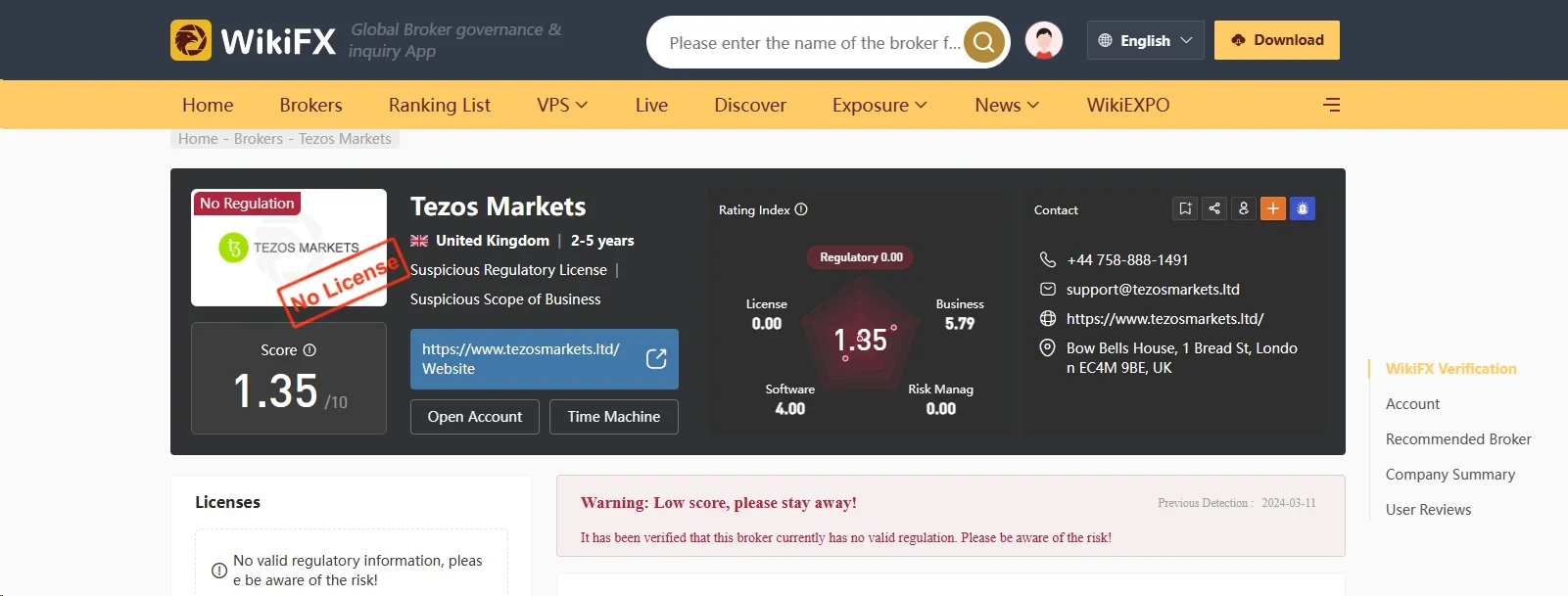Viewport: 1568px width, 596px height.
Task: Click the Contact website URL link
Action: pyautogui.click(x=1164, y=318)
